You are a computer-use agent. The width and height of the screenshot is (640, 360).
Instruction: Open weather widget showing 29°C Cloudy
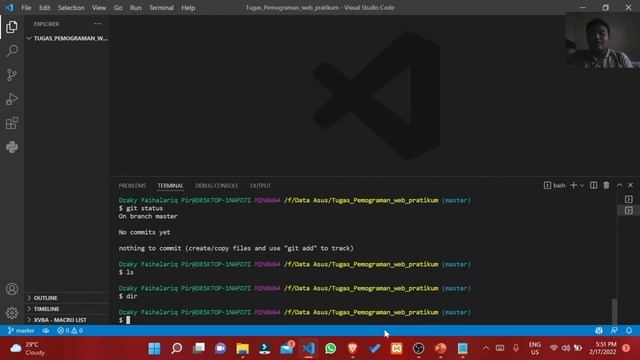[x=28, y=349]
